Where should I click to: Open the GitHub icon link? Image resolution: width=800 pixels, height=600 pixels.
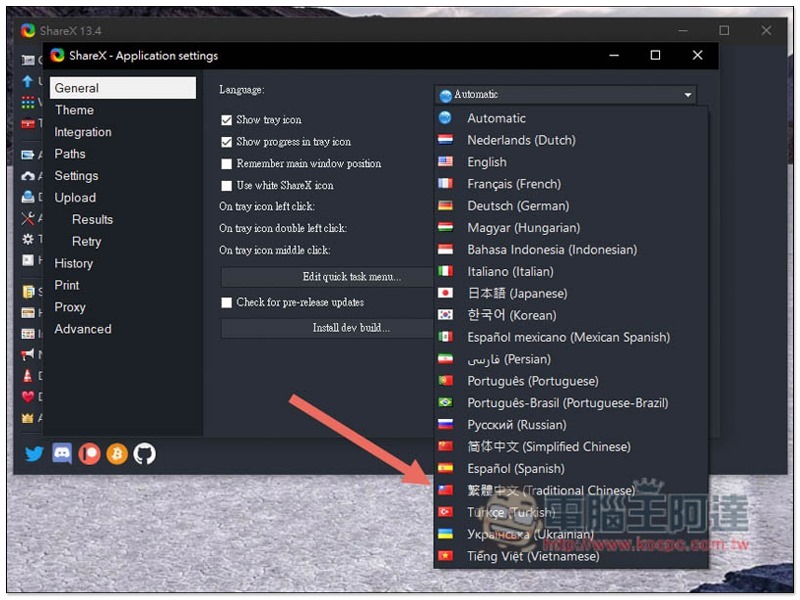pos(144,454)
